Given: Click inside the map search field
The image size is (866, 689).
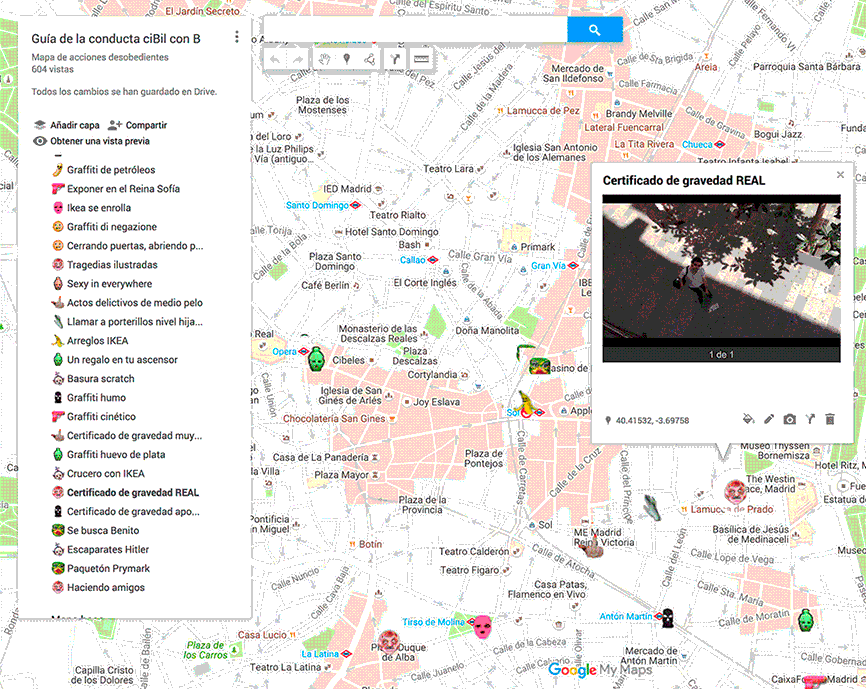Looking at the screenshot, I should (x=415, y=30).
